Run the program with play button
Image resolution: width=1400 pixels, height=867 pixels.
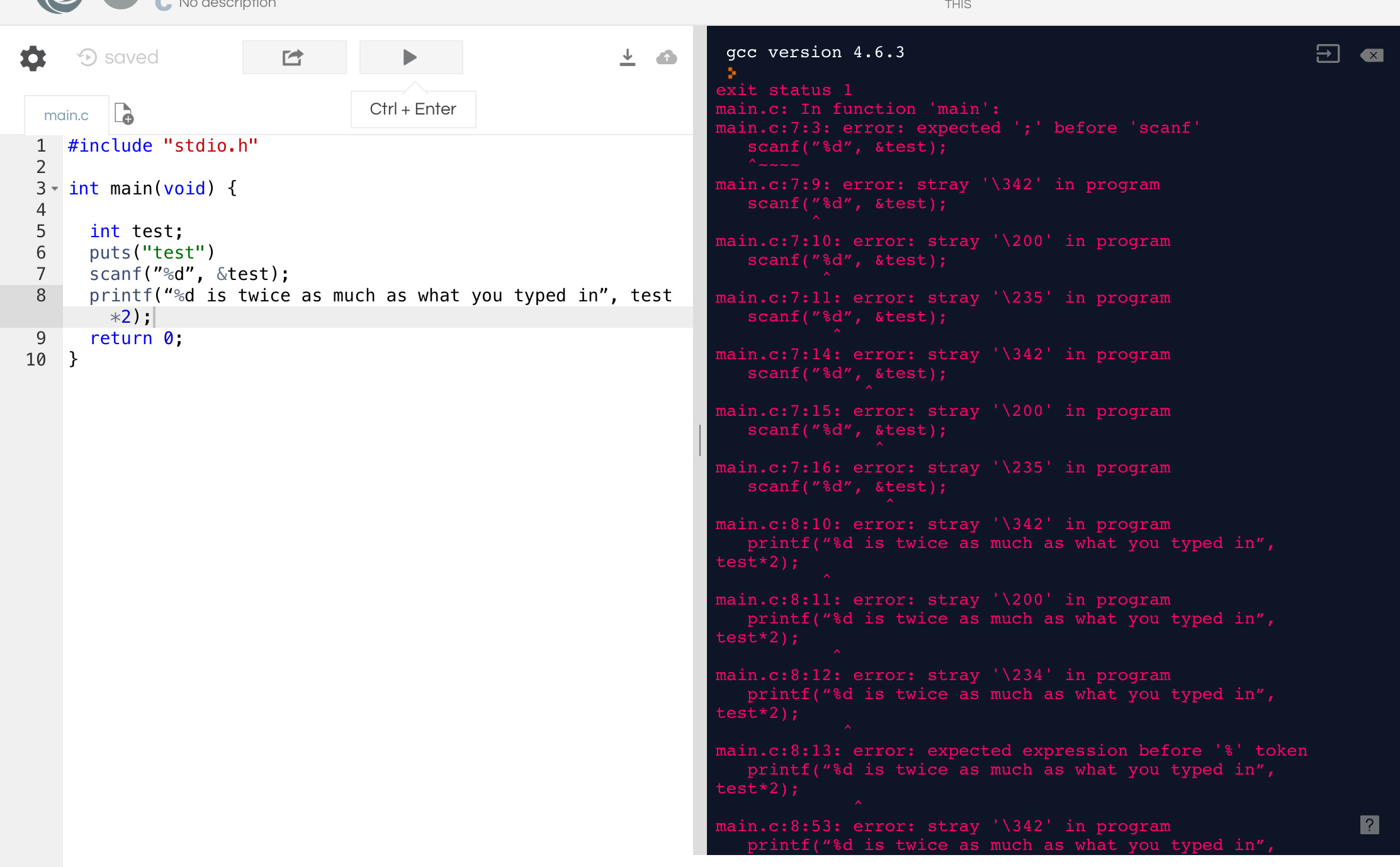pyautogui.click(x=411, y=57)
